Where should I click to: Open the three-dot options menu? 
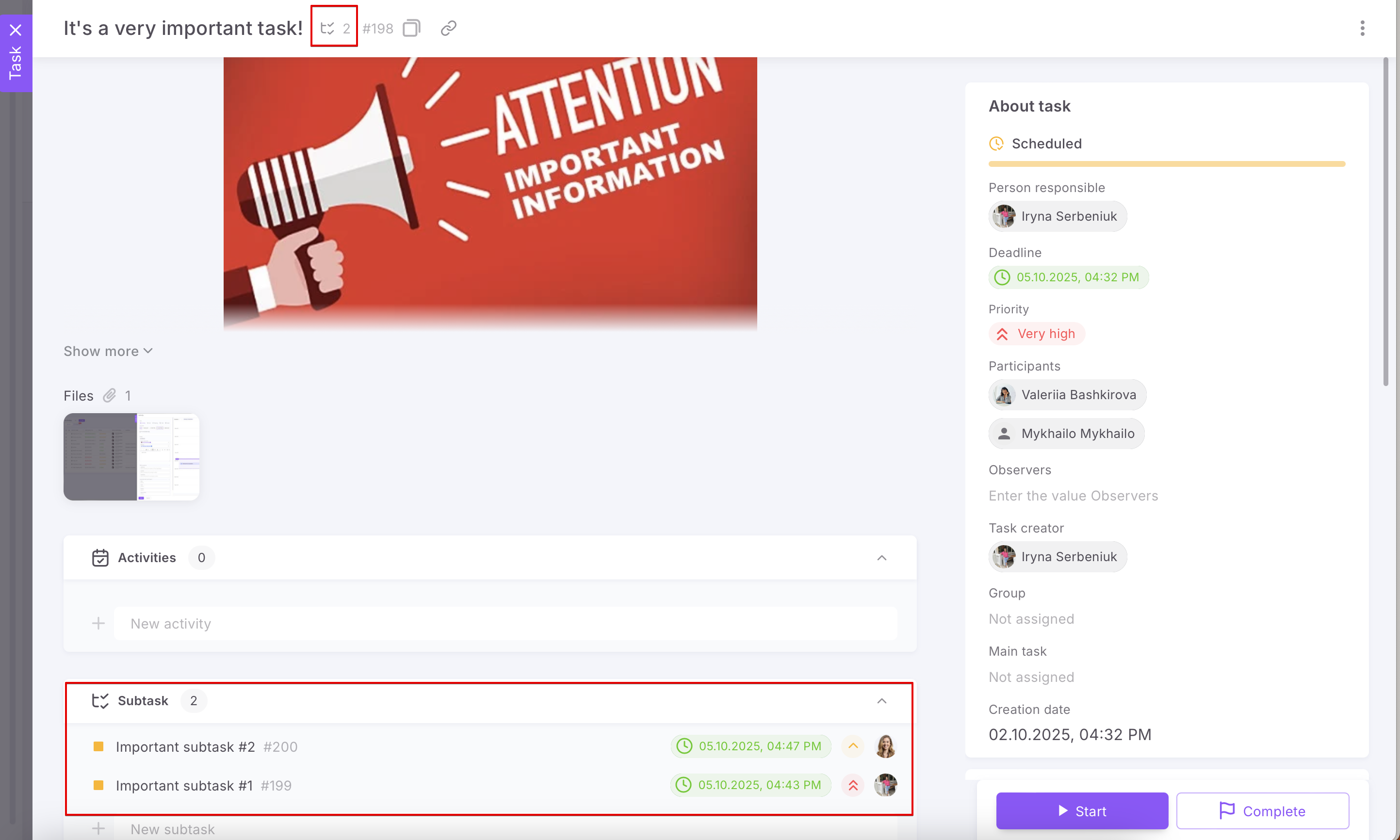pos(1362,28)
